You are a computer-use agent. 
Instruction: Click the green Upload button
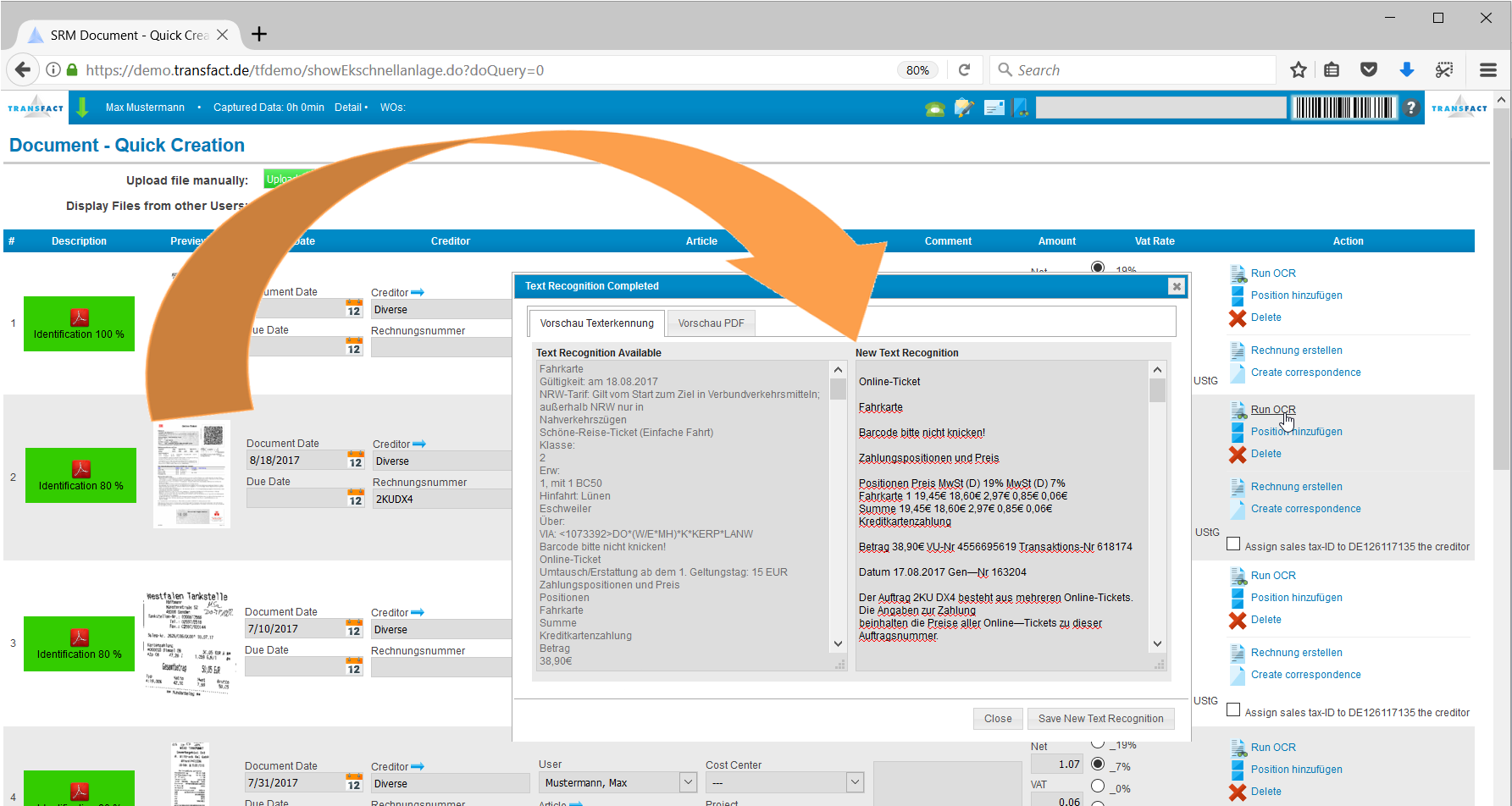tap(288, 179)
